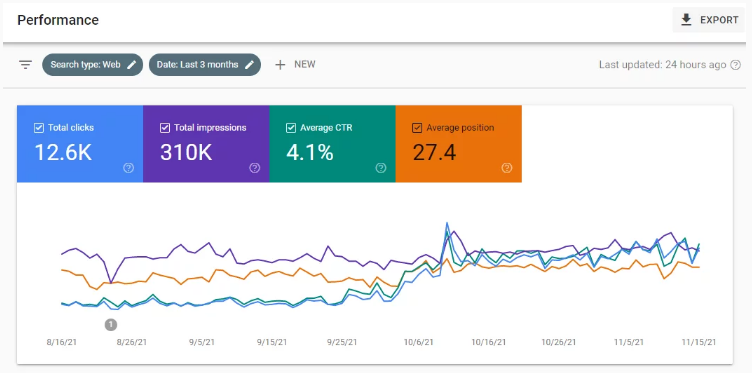Click the 11/15/21 axis date
The height and width of the screenshot is (373, 752).
(699, 342)
